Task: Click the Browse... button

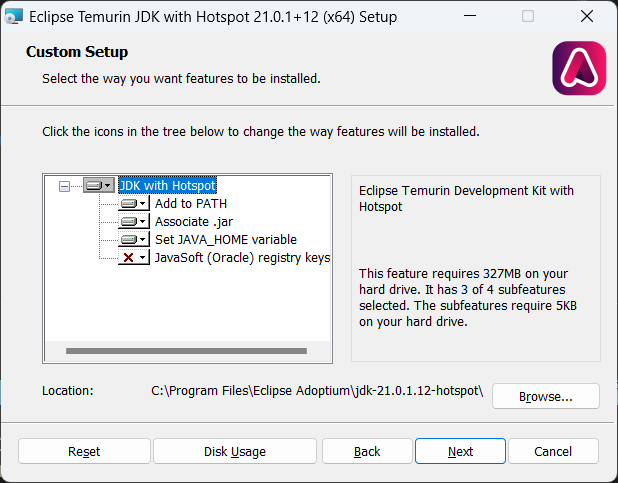Action: pyautogui.click(x=545, y=396)
